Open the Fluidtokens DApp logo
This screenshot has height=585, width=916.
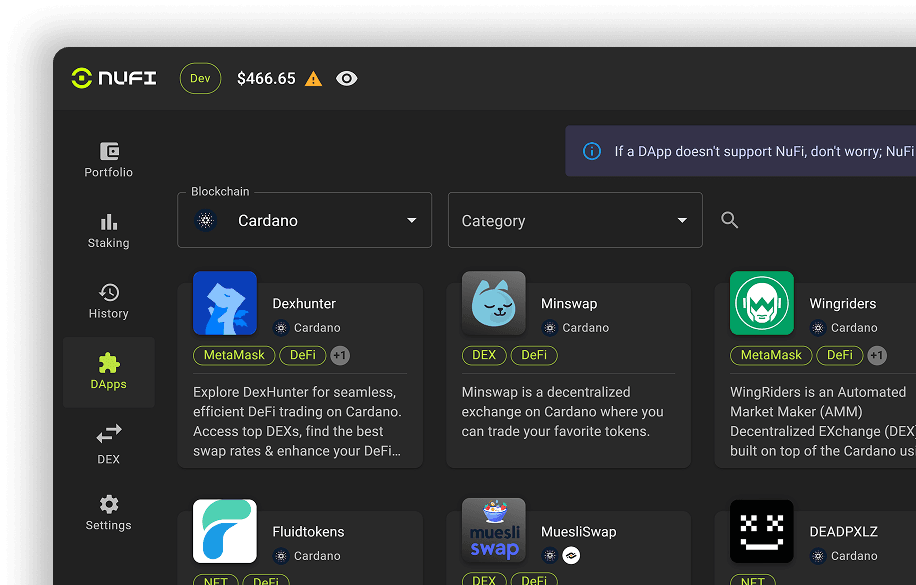(225, 531)
